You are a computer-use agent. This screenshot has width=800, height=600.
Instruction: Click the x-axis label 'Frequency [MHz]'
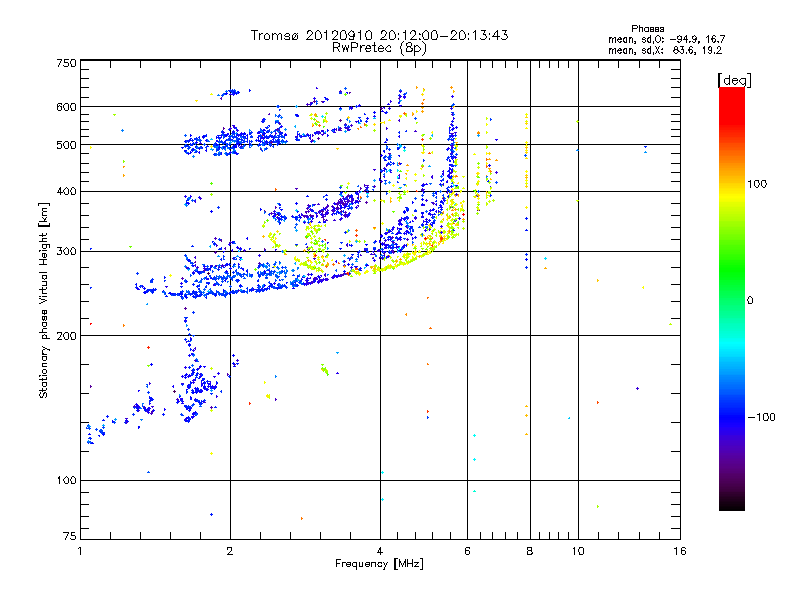pyautogui.click(x=379, y=564)
